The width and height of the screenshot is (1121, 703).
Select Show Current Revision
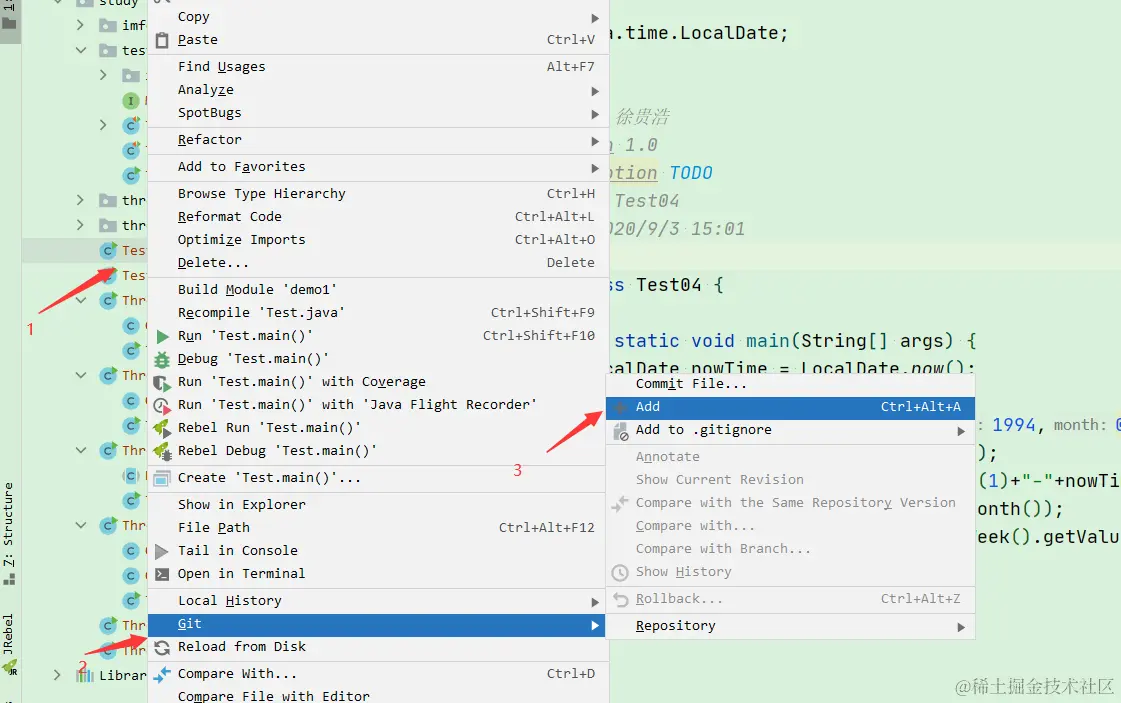click(791, 480)
